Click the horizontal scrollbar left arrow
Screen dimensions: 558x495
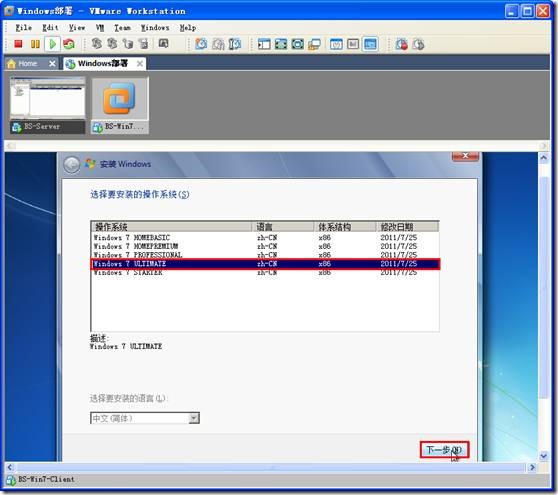point(10,467)
